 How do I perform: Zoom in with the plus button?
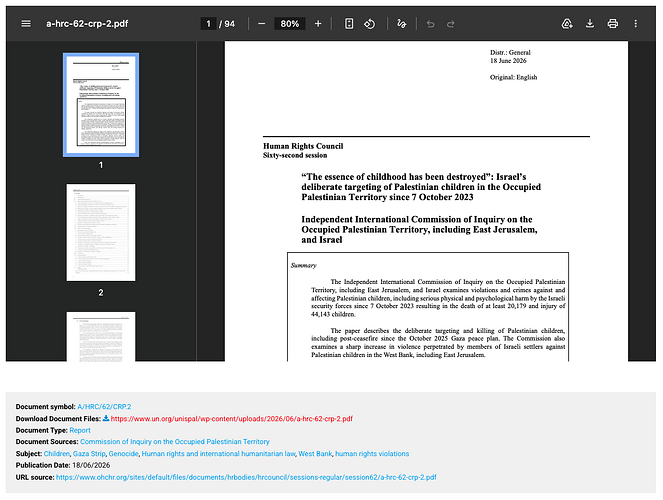318,24
